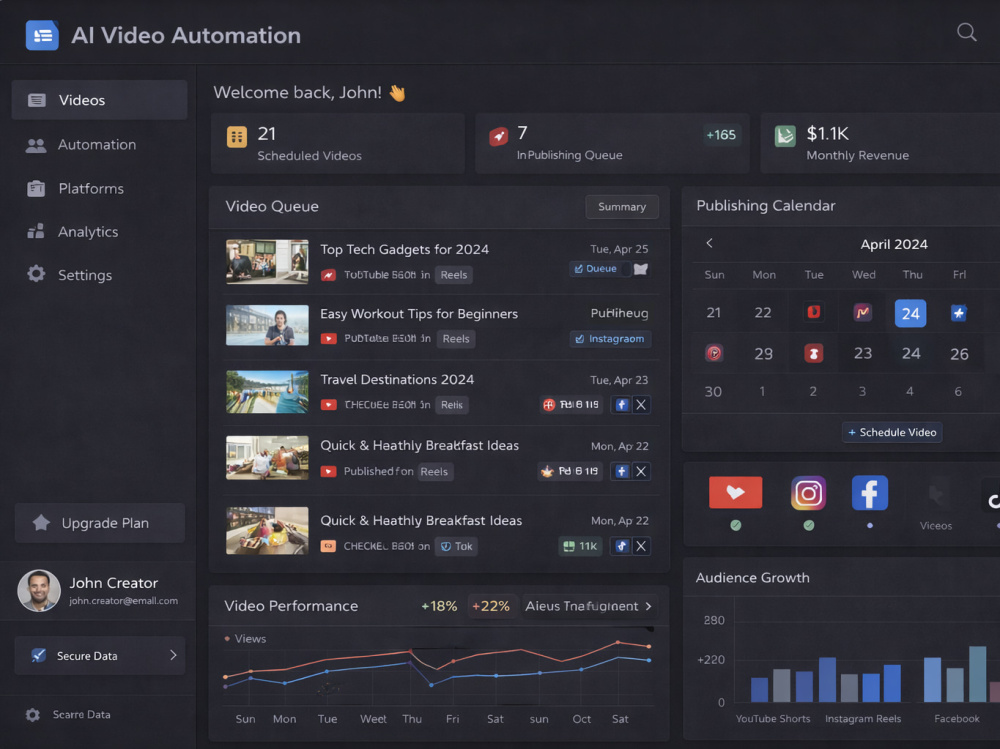Click Facebook icon on the Tok row
The height and width of the screenshot is (749, 1000).
[622, 546]
